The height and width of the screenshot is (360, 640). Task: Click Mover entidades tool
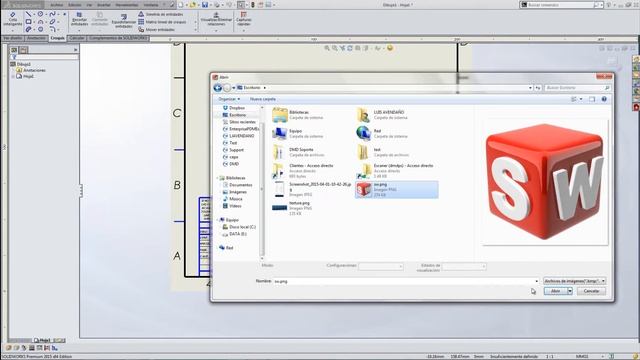coord(156,30)
